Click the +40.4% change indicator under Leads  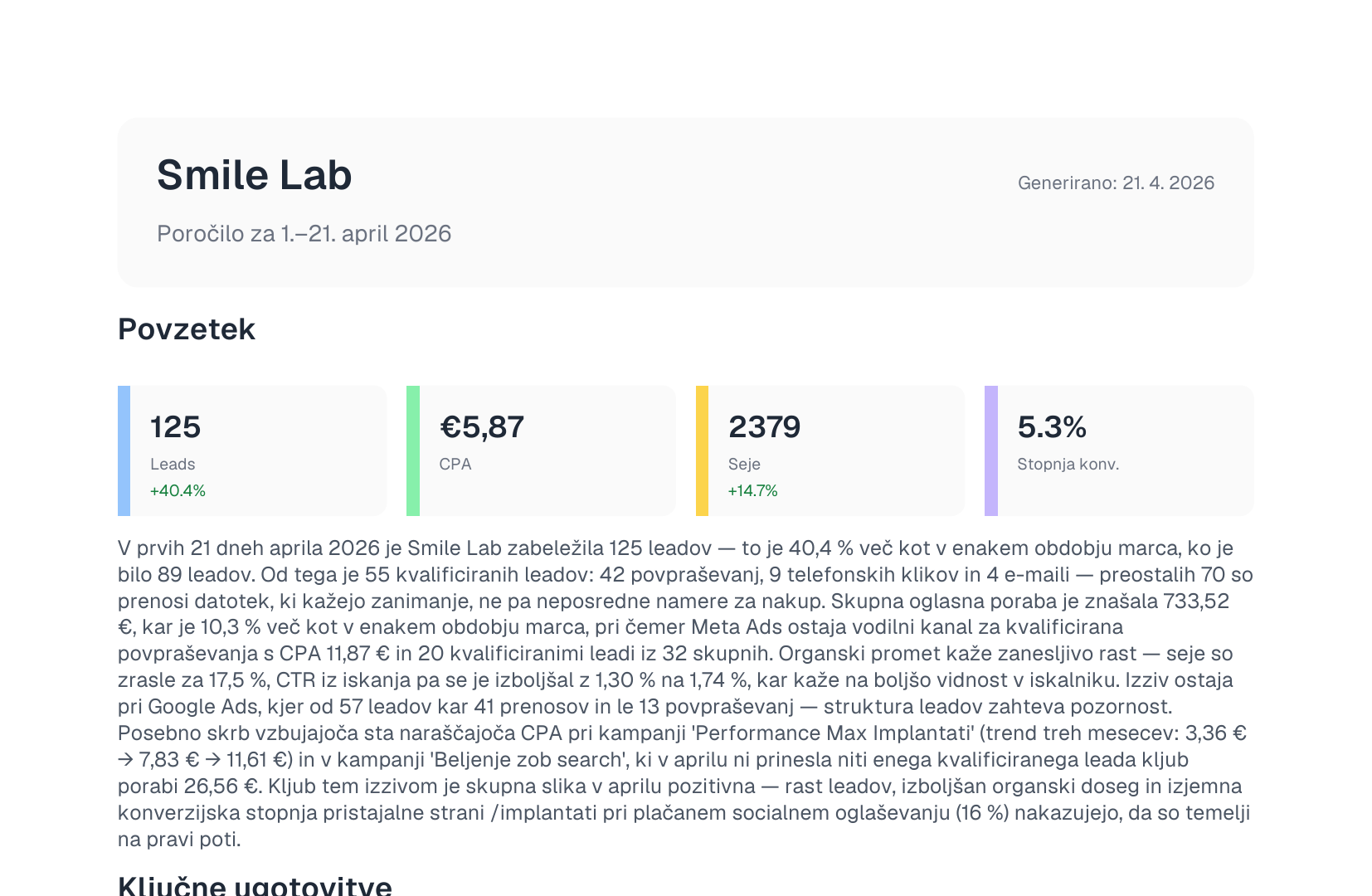(178, 490)
